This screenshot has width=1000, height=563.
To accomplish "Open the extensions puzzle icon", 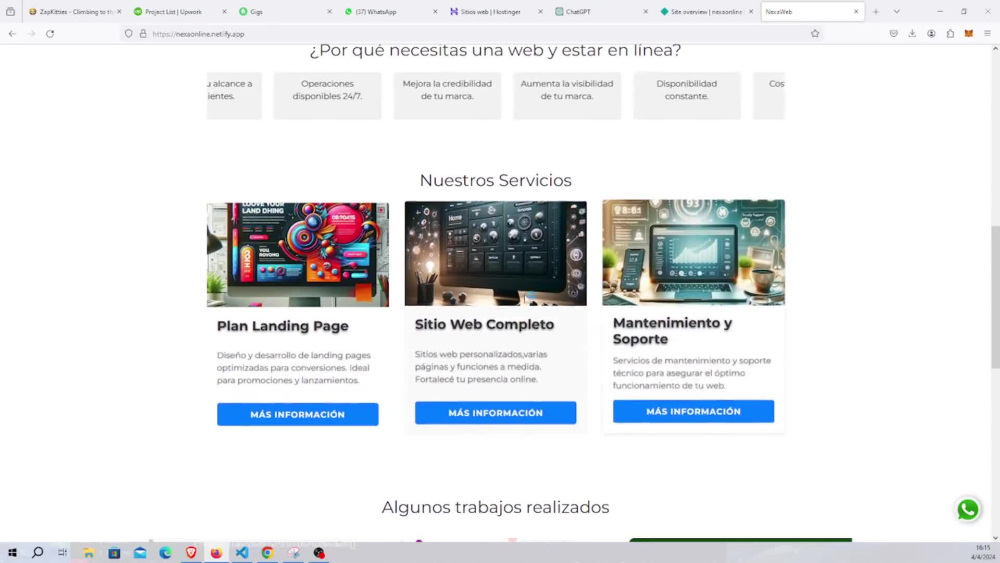I will 950,34.
